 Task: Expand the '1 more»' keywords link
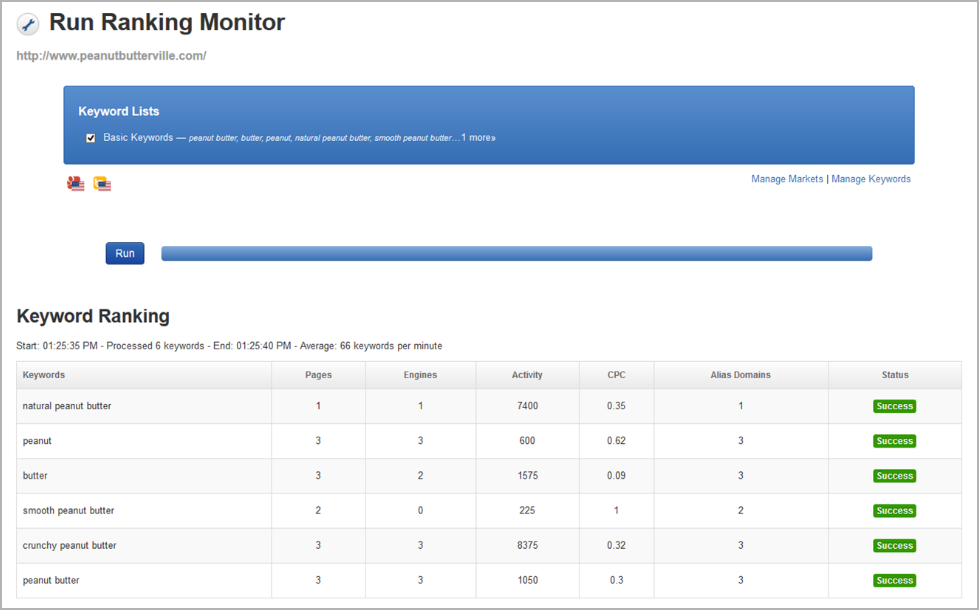coord(478,137)
